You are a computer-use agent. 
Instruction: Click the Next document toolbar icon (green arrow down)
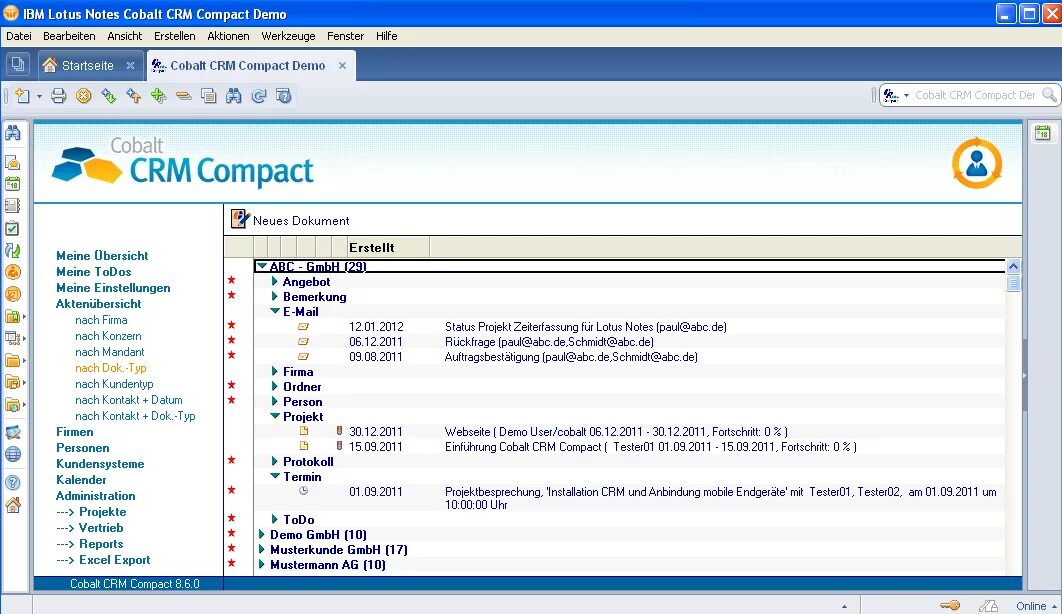click(x=108, y=96)
